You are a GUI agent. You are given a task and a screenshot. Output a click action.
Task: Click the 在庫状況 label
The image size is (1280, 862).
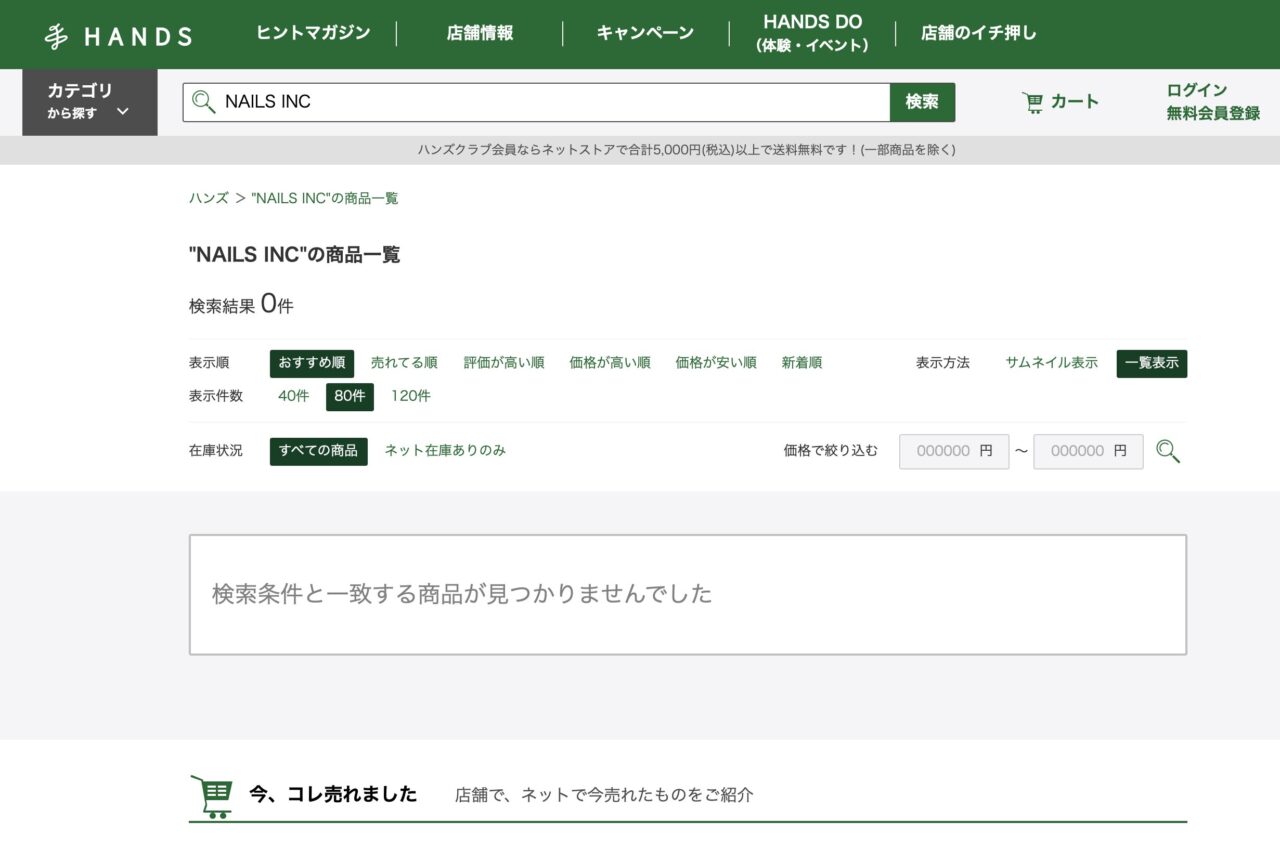pos(216,451)
